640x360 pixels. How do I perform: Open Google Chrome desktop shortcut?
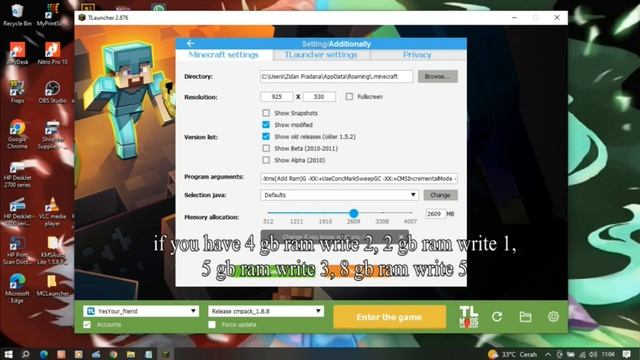(17, 134)
